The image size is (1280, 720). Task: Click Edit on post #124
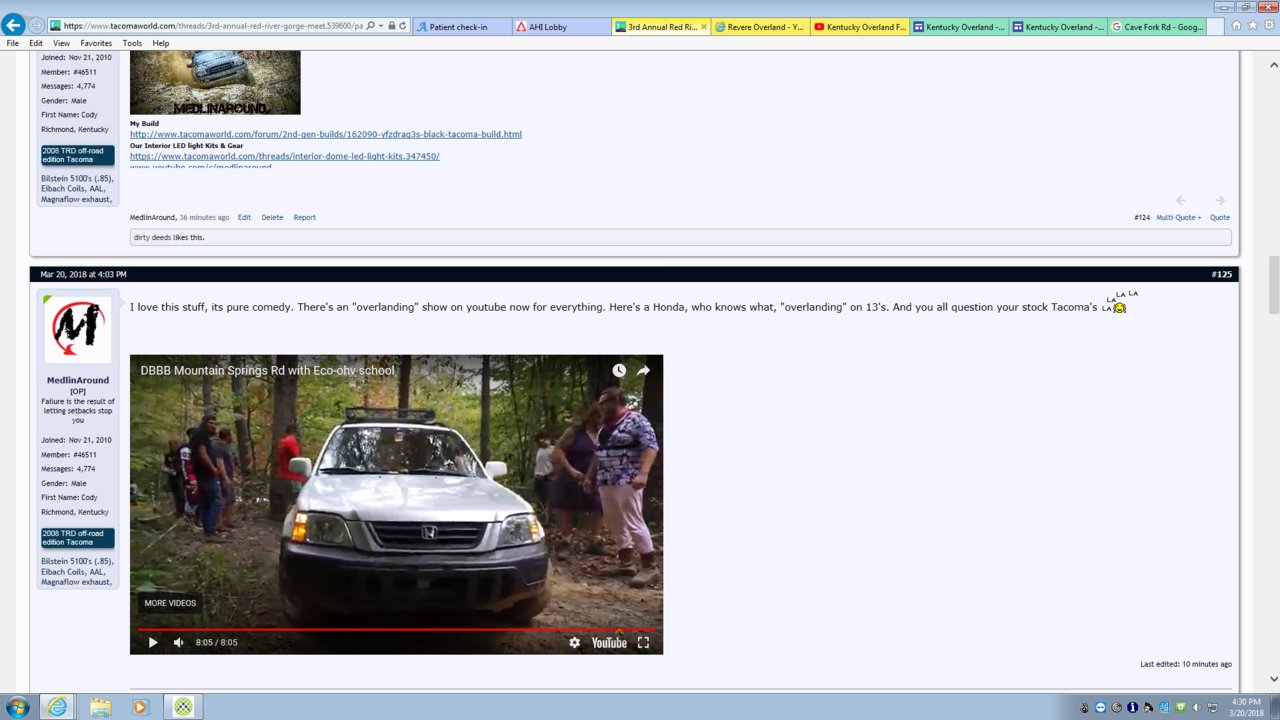(244, 217)
